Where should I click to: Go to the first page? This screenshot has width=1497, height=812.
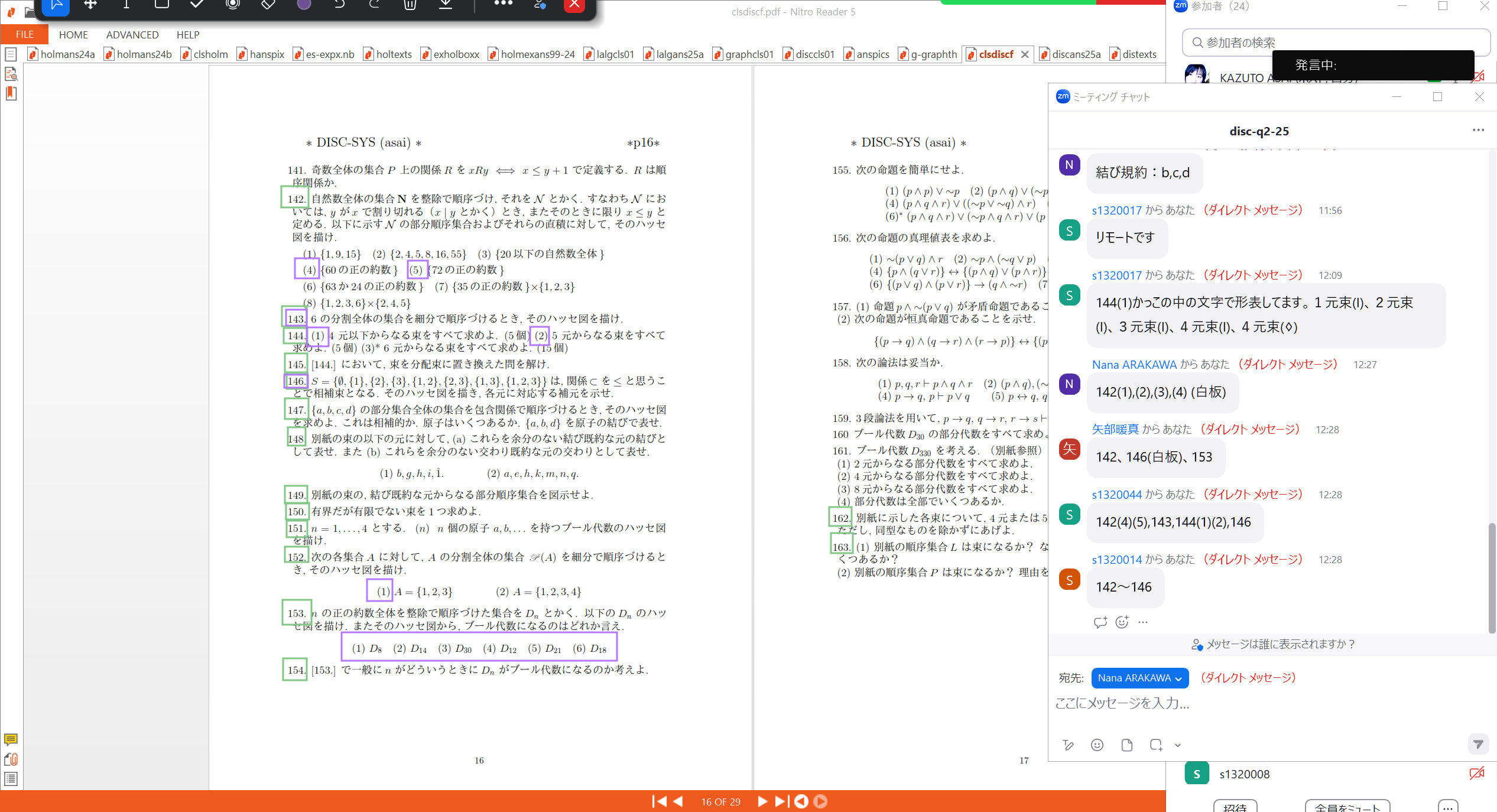coord(658,801)
